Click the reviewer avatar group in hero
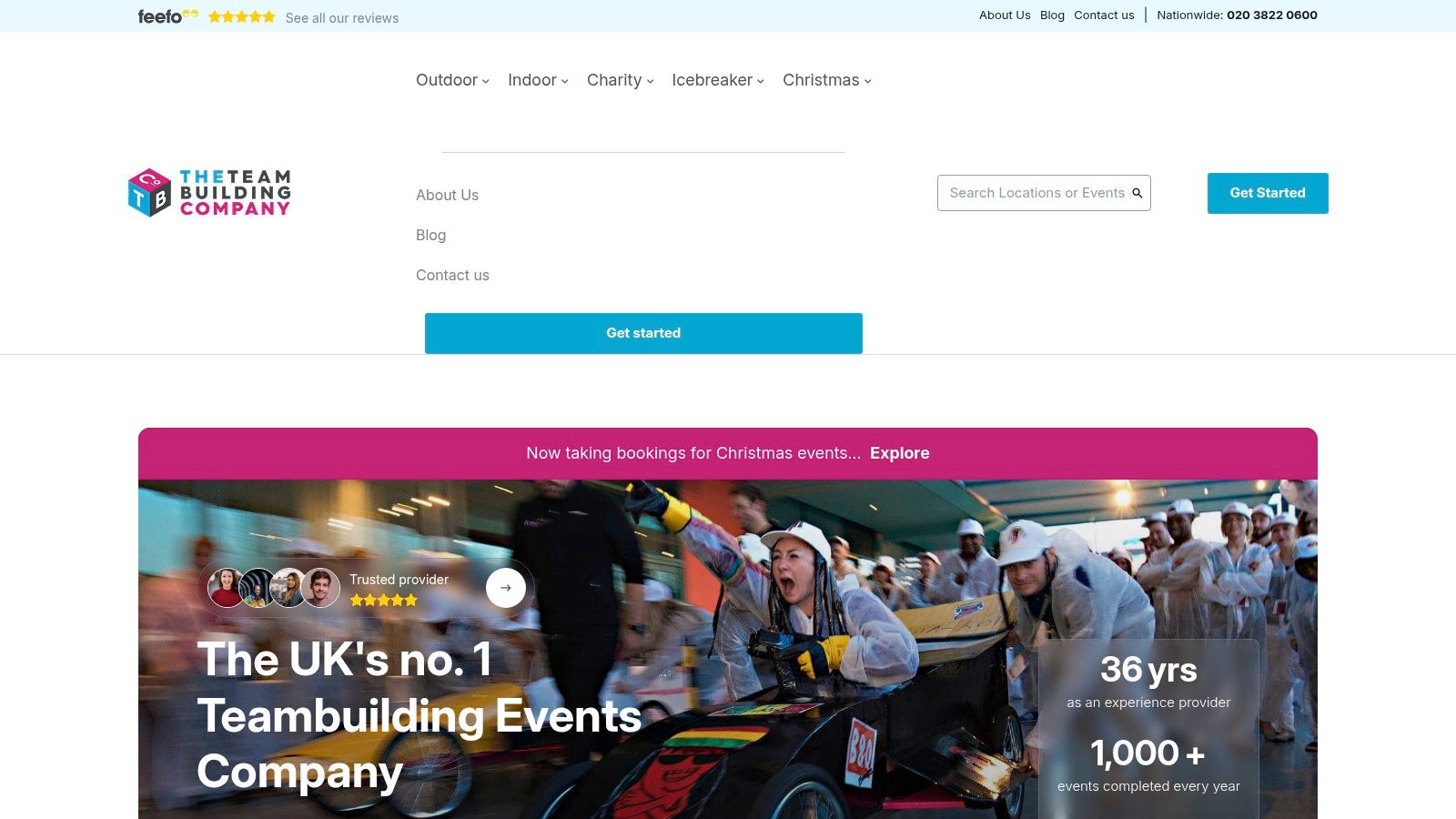This screenshot has width=1456, height=819. (x=273, y=588)
